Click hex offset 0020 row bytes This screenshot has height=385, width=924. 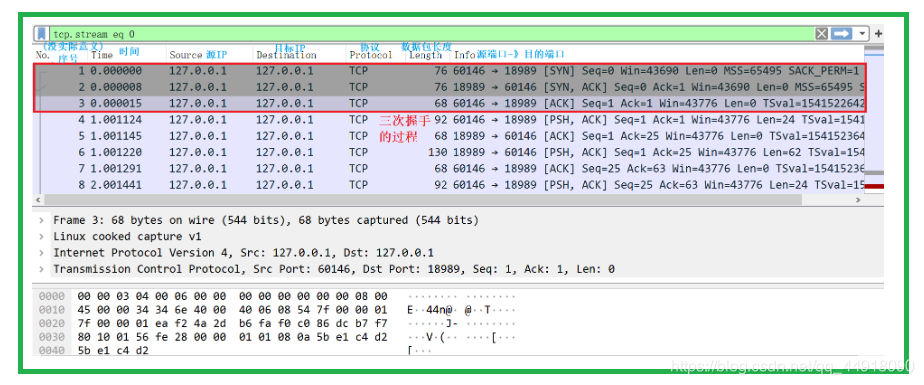[x=232, y=323]
